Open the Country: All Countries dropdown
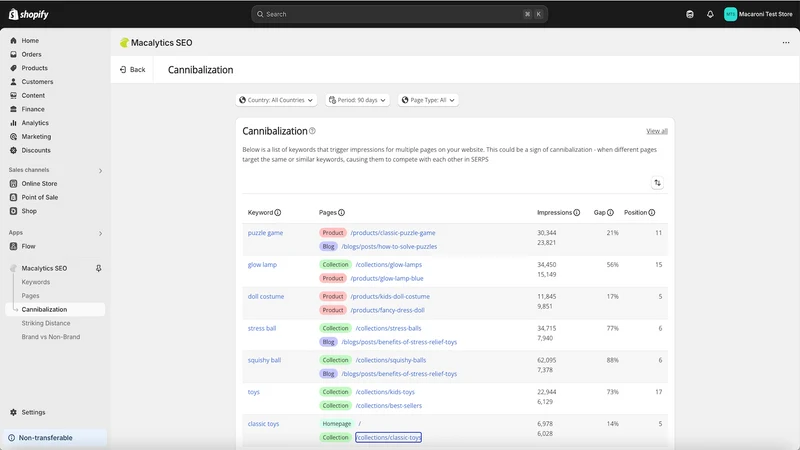Viewport: 800px width, 450px height. click(x=276, y=100)
